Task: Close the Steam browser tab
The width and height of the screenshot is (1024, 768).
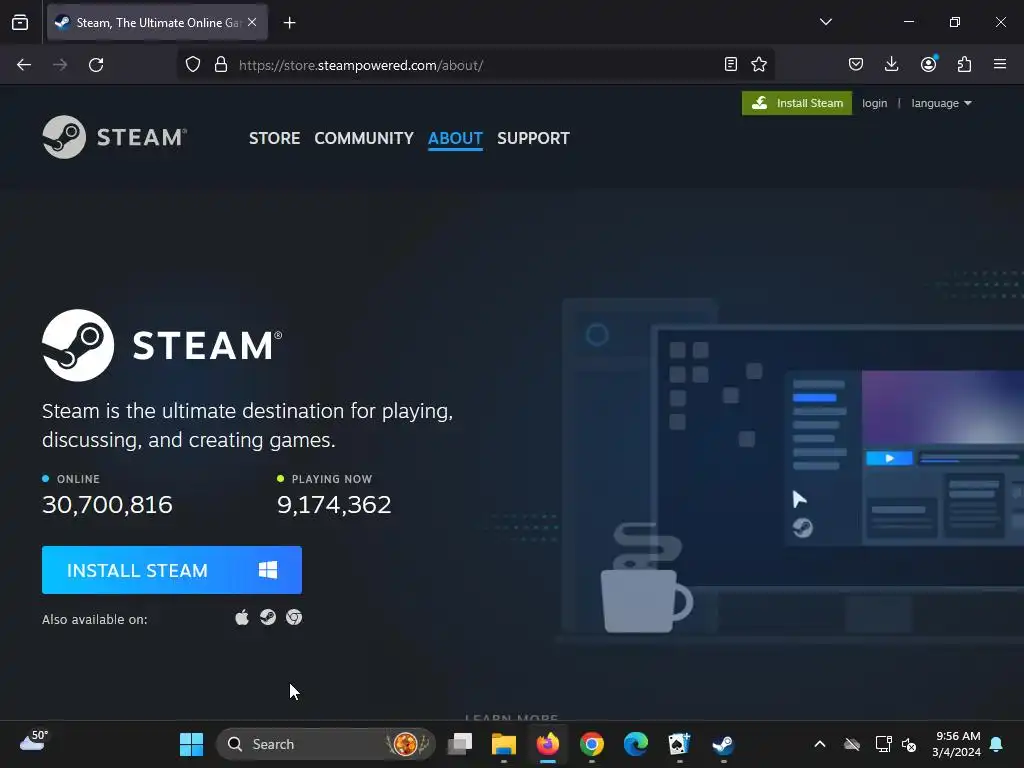Action: coord(252,22)
